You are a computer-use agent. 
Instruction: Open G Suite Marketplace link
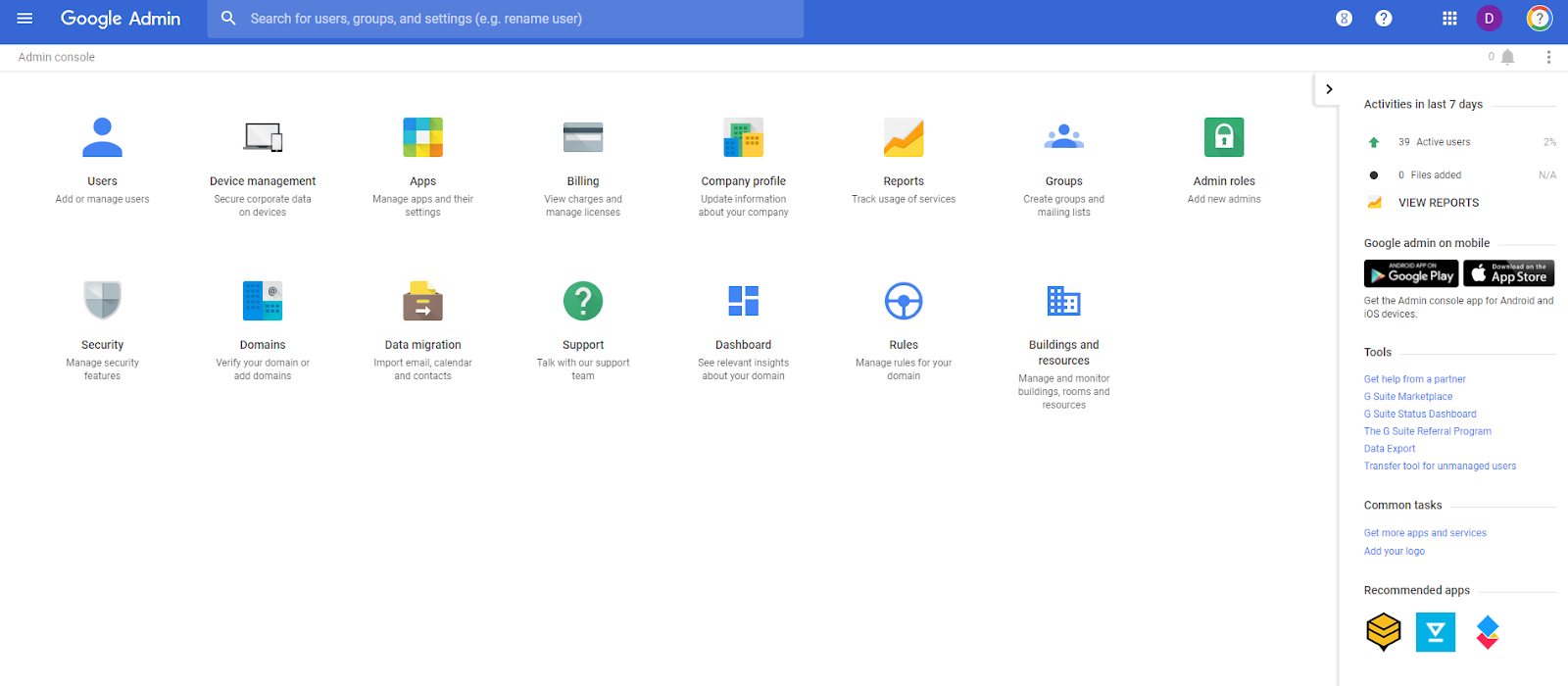1408,397
